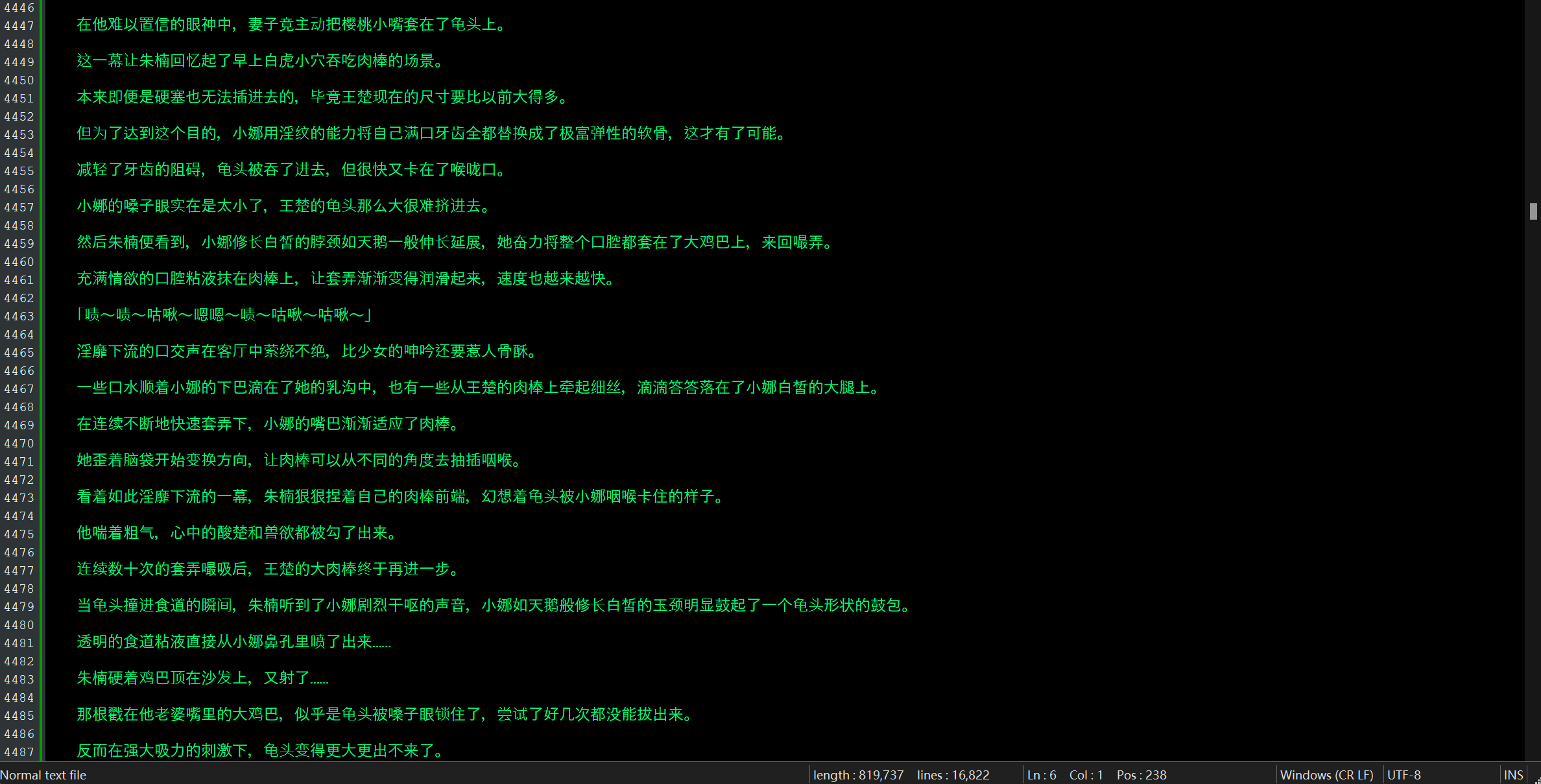Viewport: 1541px width, 784px height.
Task: Click the Pos : 238 indicator
Action: tap(1141, 775)
